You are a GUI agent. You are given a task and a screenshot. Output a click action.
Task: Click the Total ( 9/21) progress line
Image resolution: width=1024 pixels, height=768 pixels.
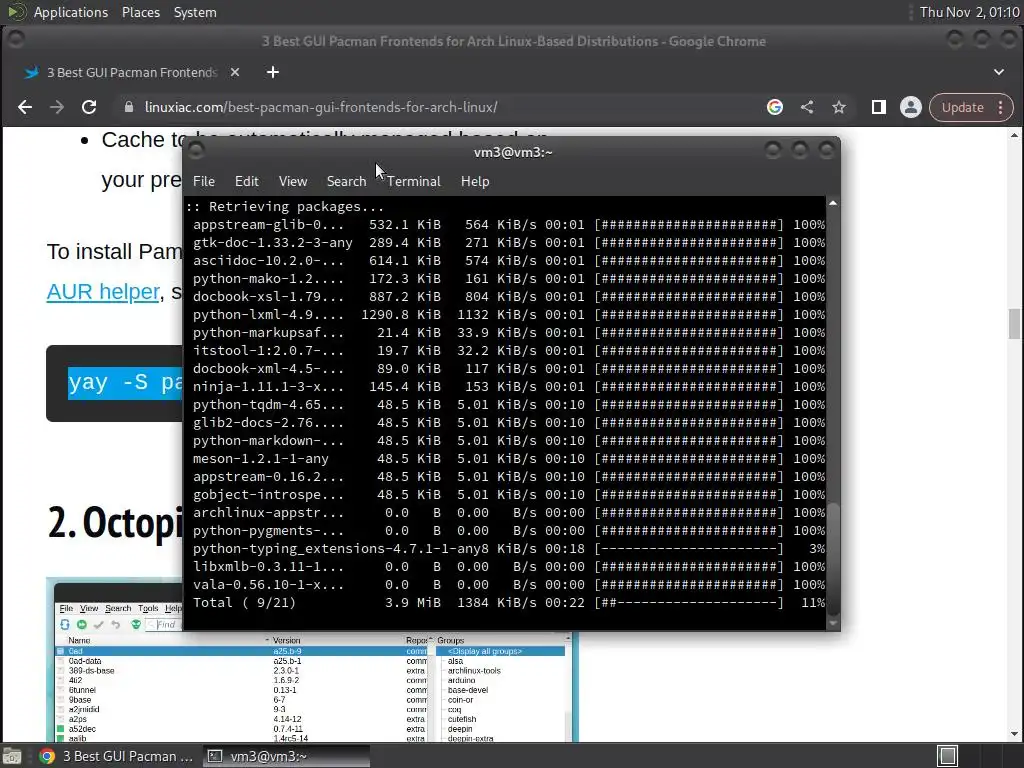508,603
